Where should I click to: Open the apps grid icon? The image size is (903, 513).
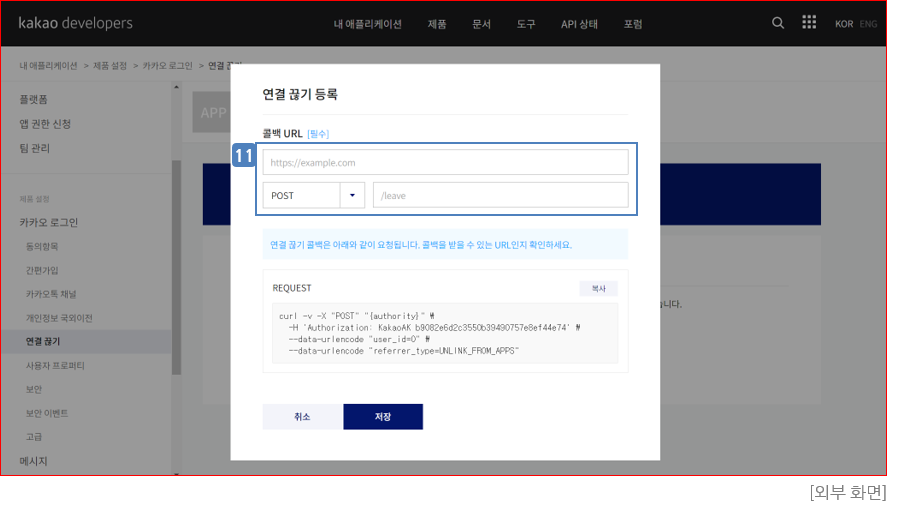(809, 23)
